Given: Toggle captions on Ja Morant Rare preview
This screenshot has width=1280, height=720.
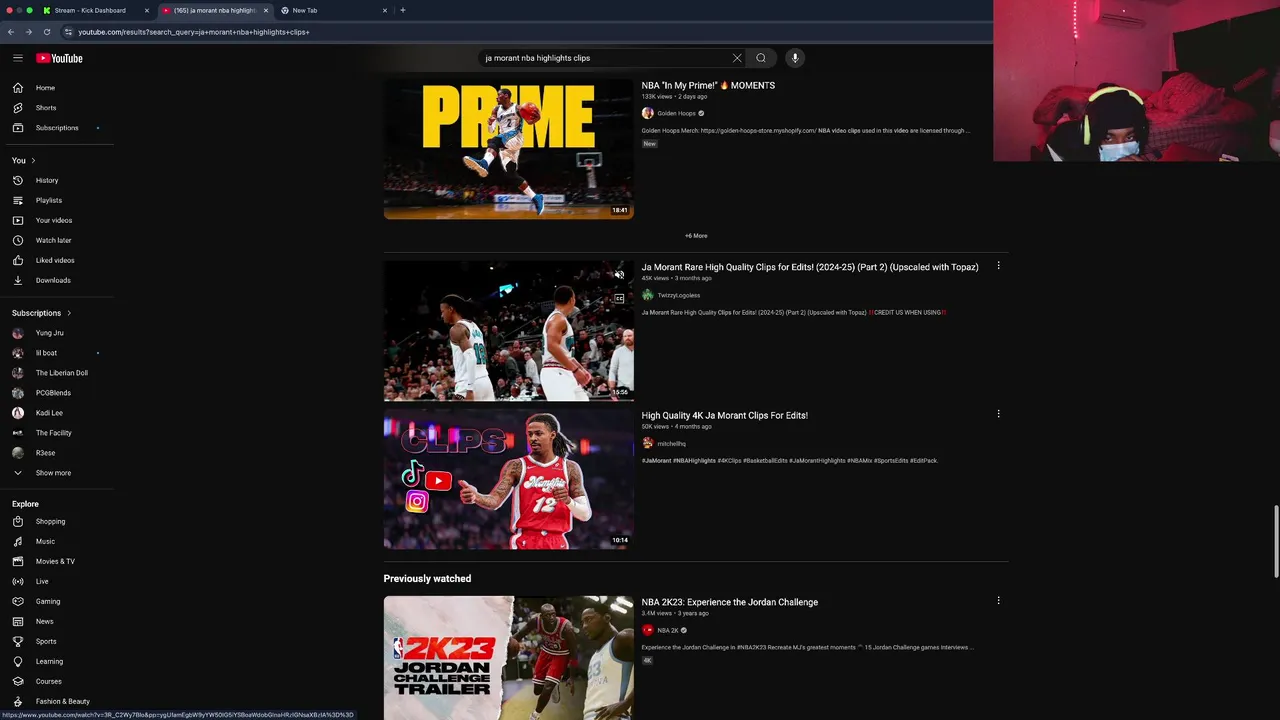Looking at the screenshot, I should tap(619, 298).
